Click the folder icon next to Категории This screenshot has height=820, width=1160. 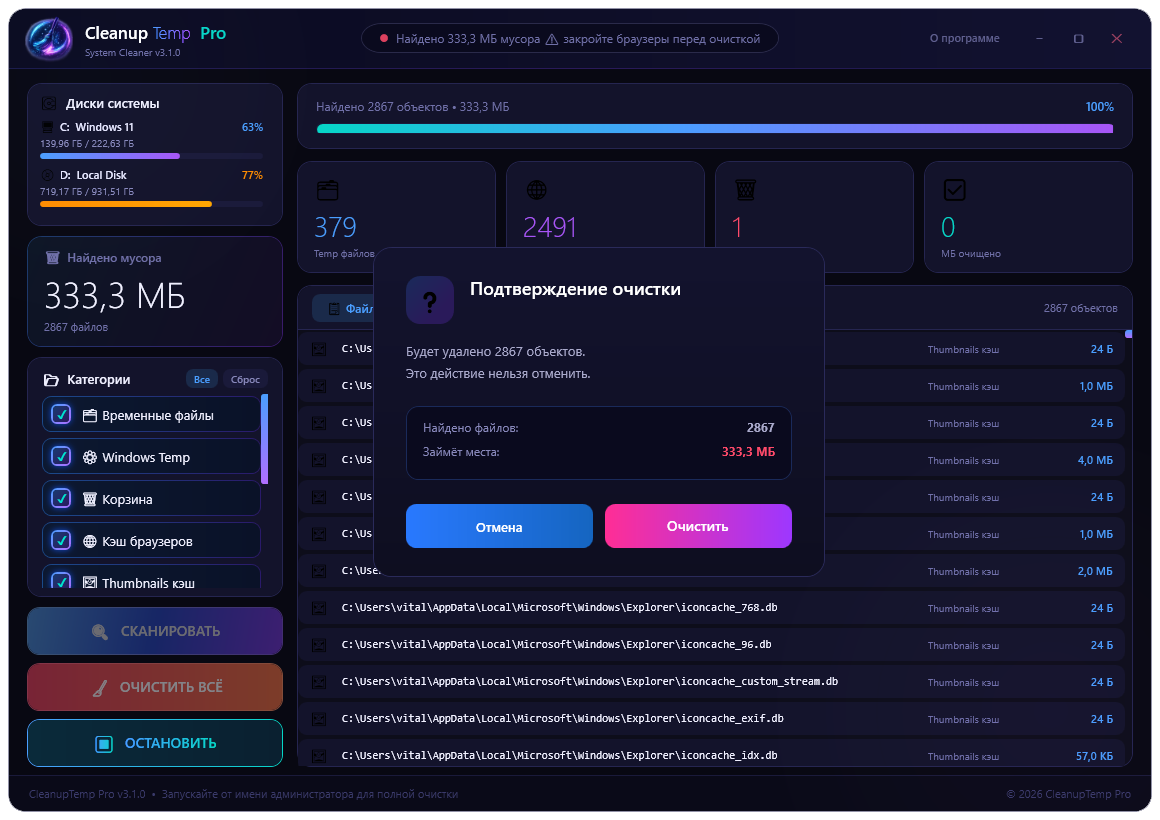51,380
